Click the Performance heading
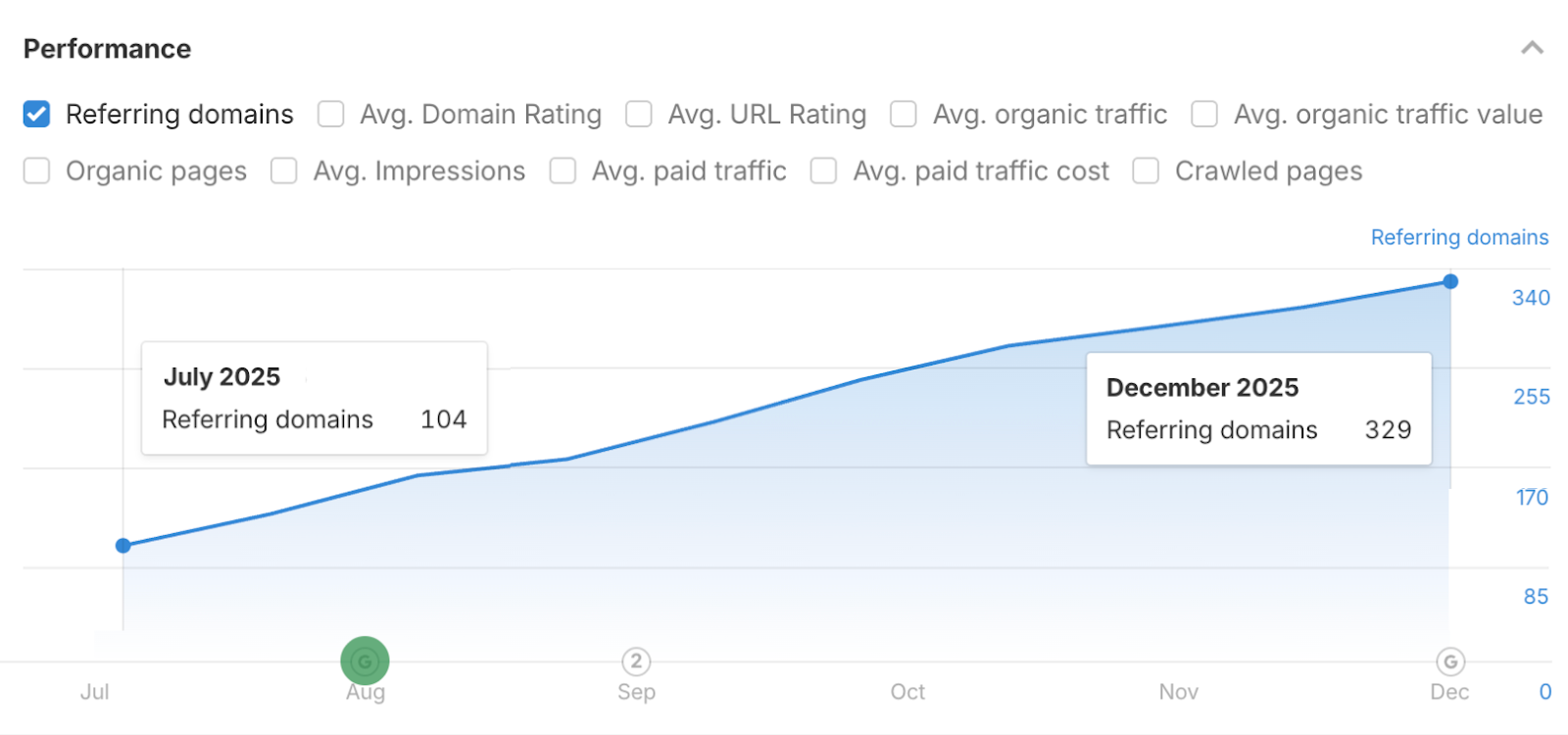This screenshot has height=735, width=1568. coord(107,49)
